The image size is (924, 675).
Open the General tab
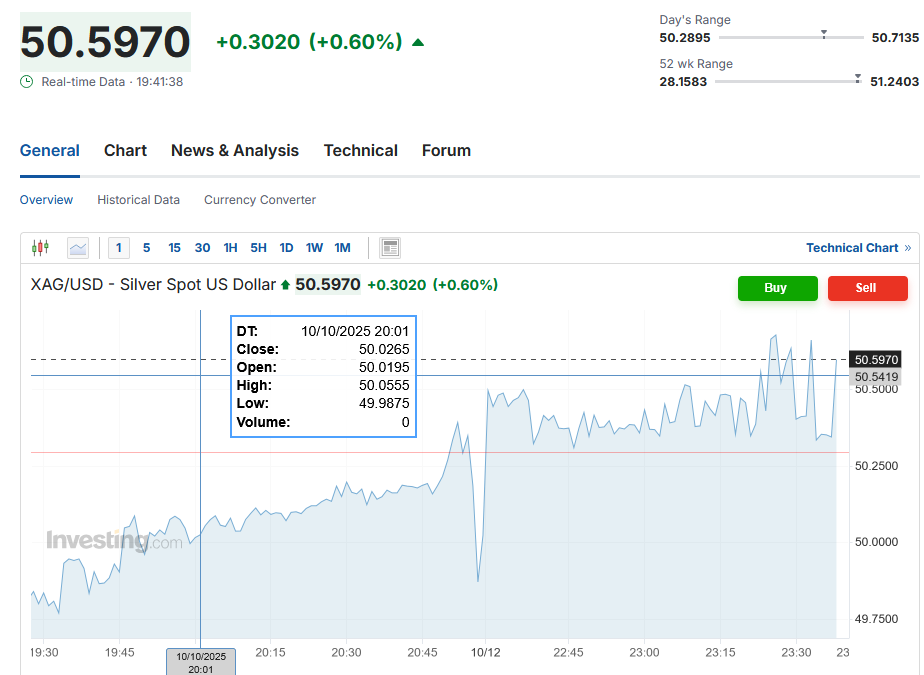tap(50, 151)
